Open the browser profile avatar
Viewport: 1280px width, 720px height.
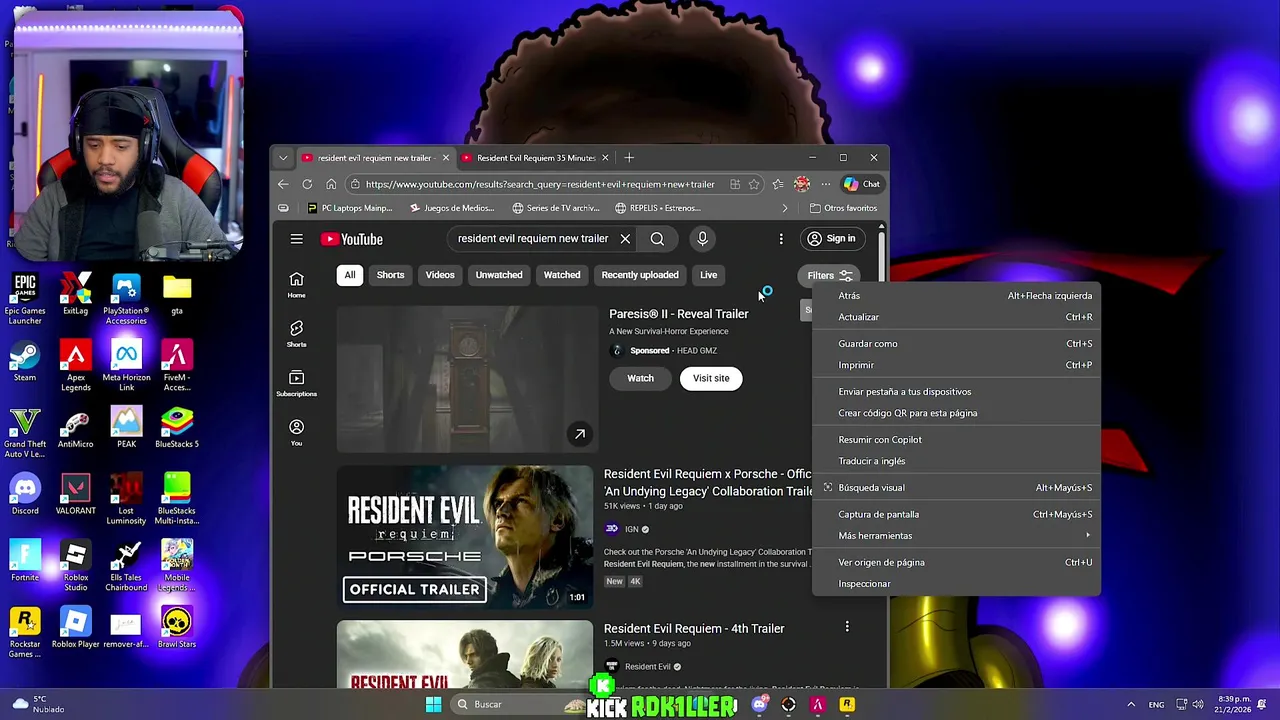coord(802,184)
